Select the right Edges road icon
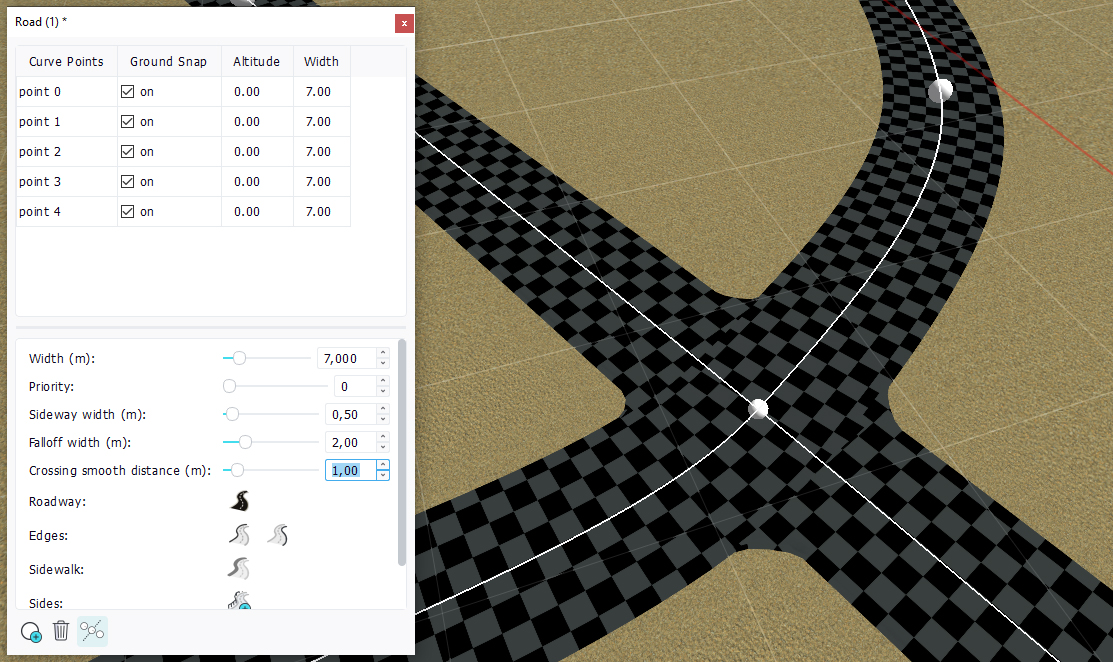 [278, 536]
